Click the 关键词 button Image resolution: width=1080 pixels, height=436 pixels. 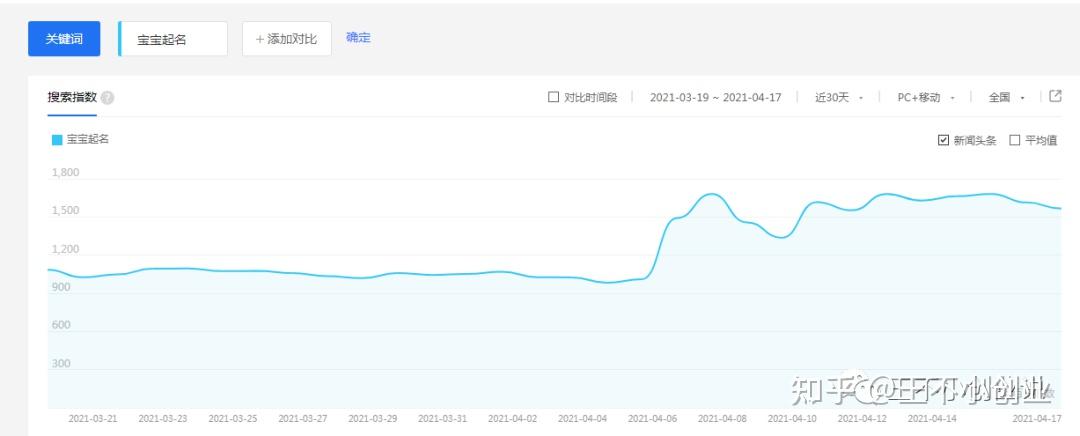point(64,39)
